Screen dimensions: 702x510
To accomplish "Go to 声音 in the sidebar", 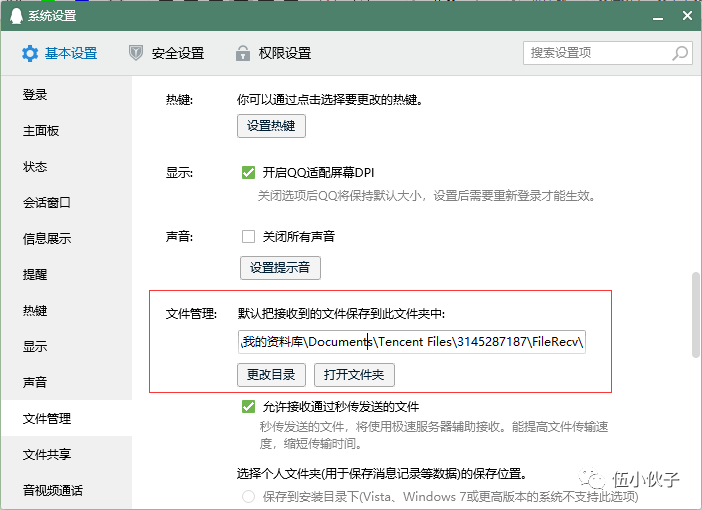I will pyautogui.click(x=66, y=382).
